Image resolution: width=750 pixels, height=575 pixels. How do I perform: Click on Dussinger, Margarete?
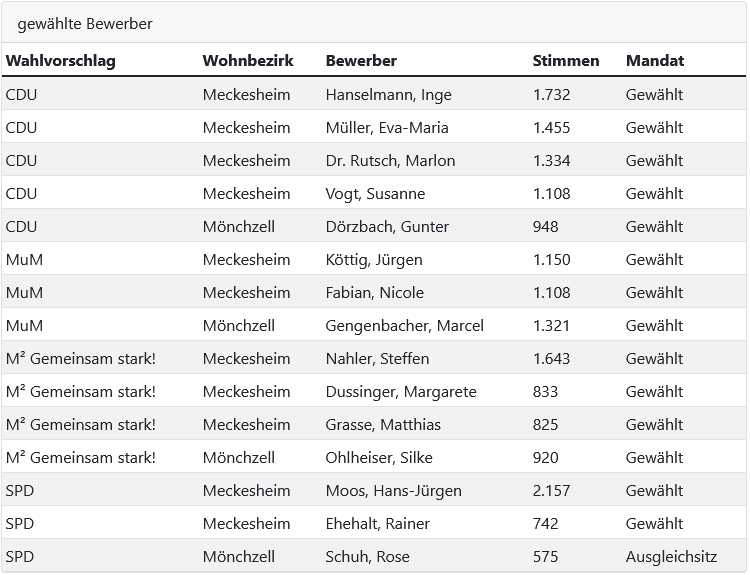pos(401,392)
